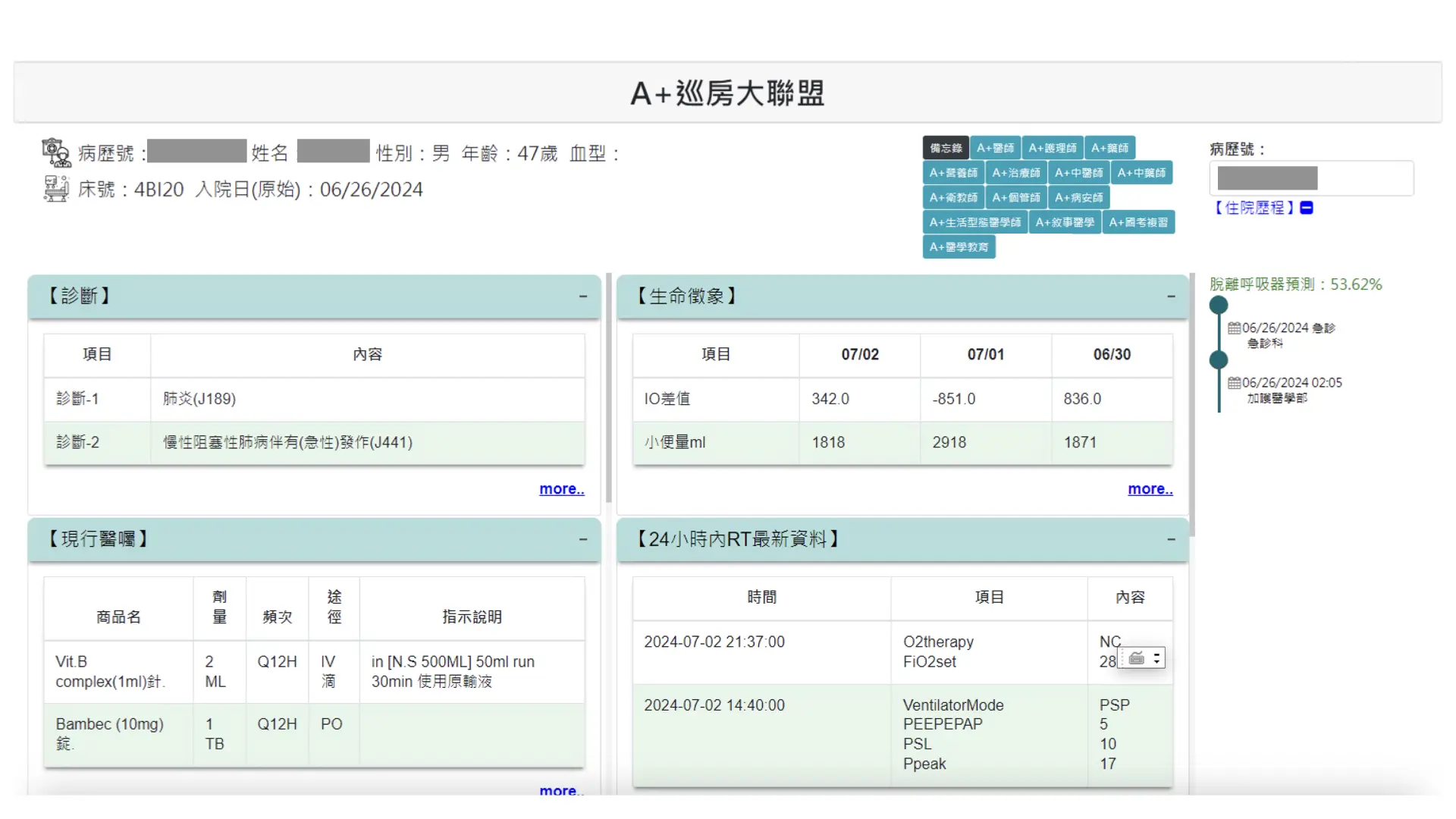Image resolution: width=1456 pixels, height=819 pixels.
Task: Select the first timeline node for 急診
Action: (x=1219, y=306)
